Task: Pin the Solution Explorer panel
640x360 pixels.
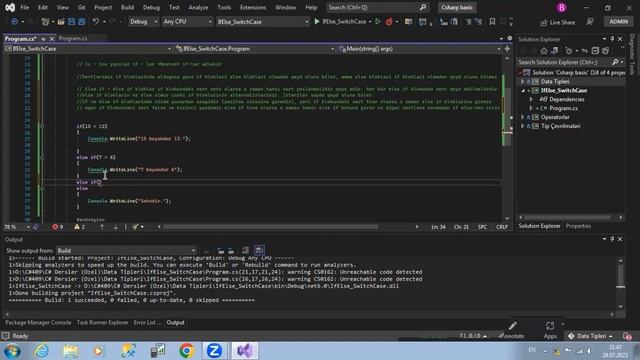Action: click(x=612, y=39)
